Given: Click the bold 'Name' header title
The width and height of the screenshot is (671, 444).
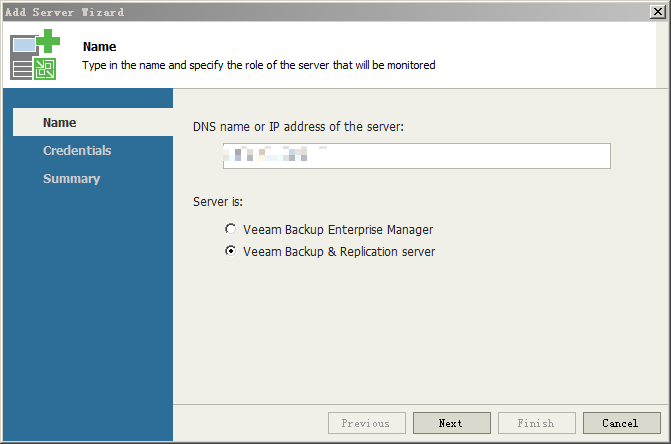Looking at the screenshot, I should click(99, 46).
